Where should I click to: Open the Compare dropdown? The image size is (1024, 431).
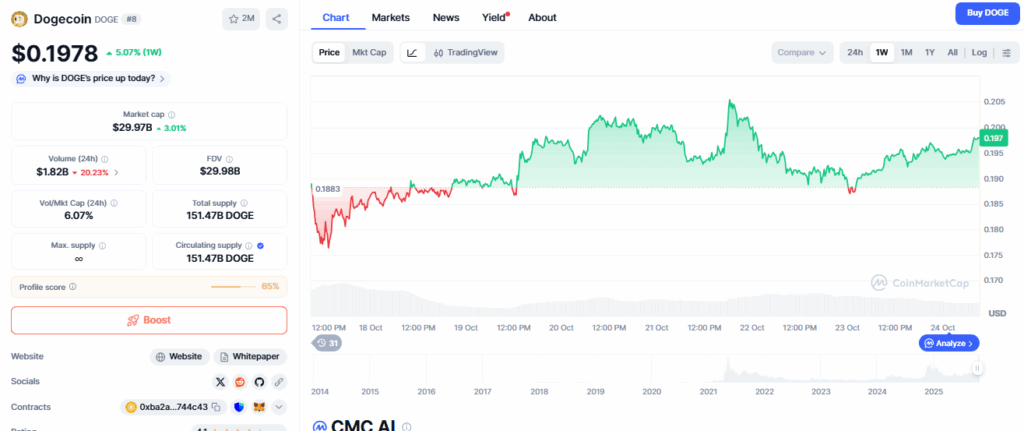click(x=802, y=52)
